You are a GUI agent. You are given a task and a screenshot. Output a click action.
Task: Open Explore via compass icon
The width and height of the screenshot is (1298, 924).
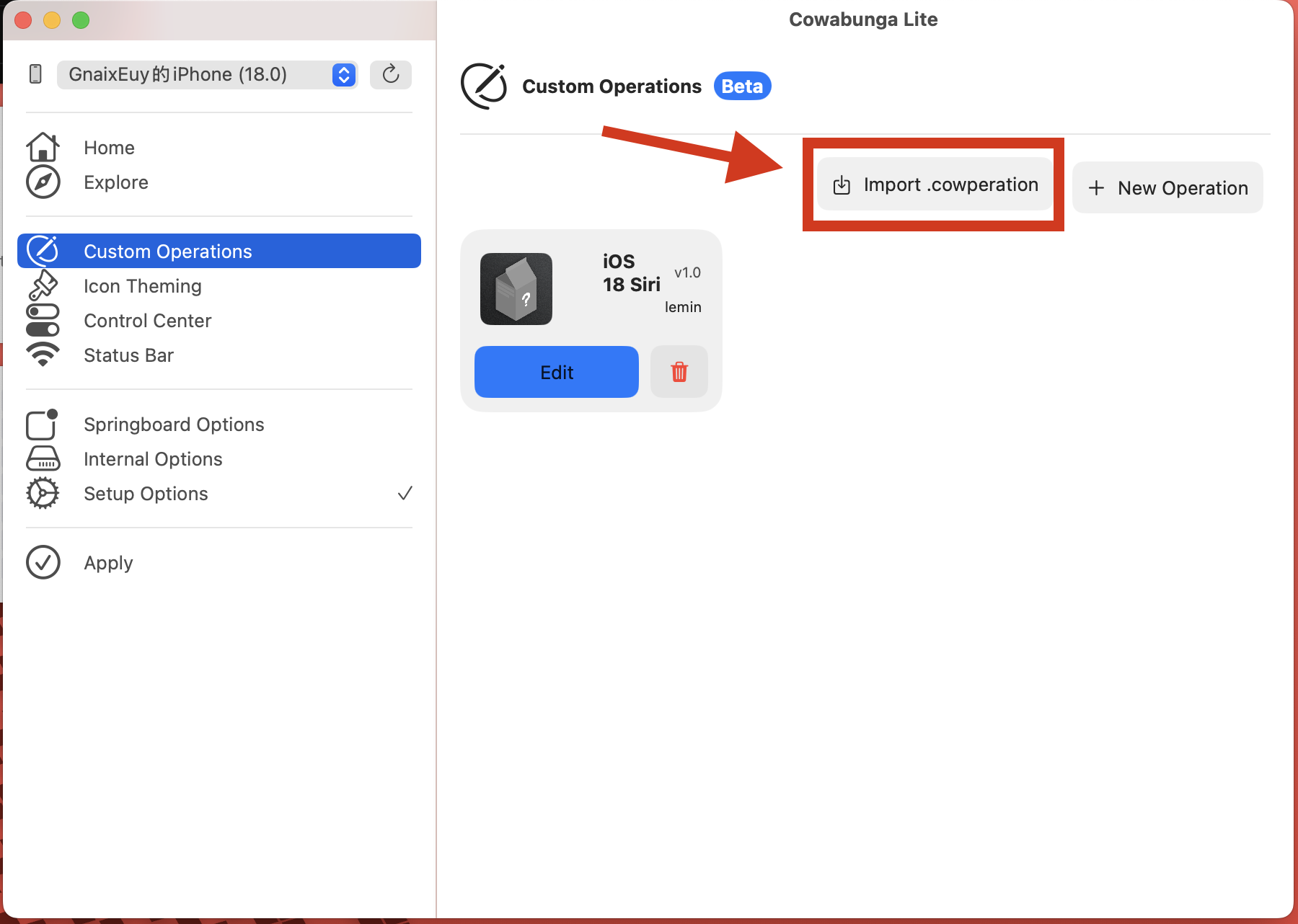tap(43, 182)
